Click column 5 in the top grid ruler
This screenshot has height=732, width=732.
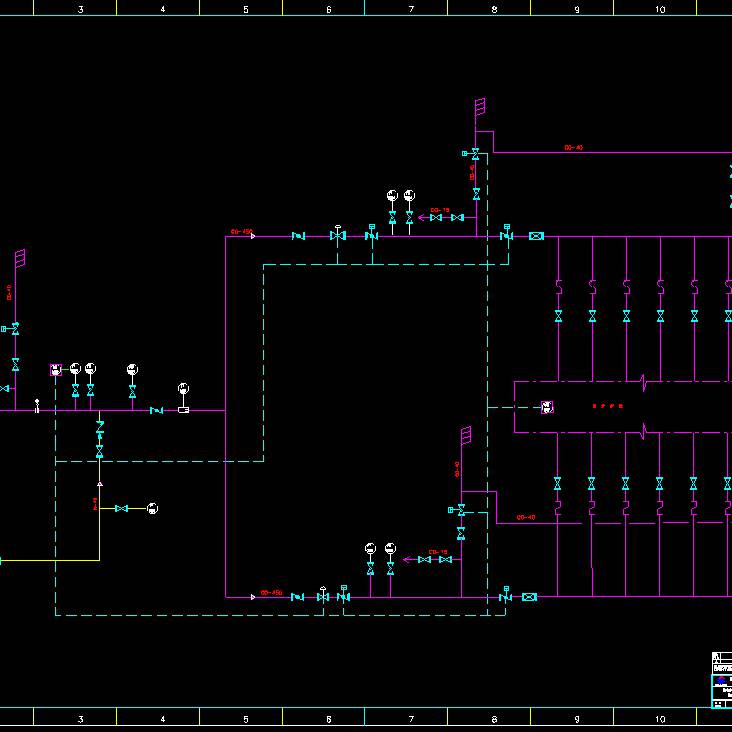click(245, 8)
